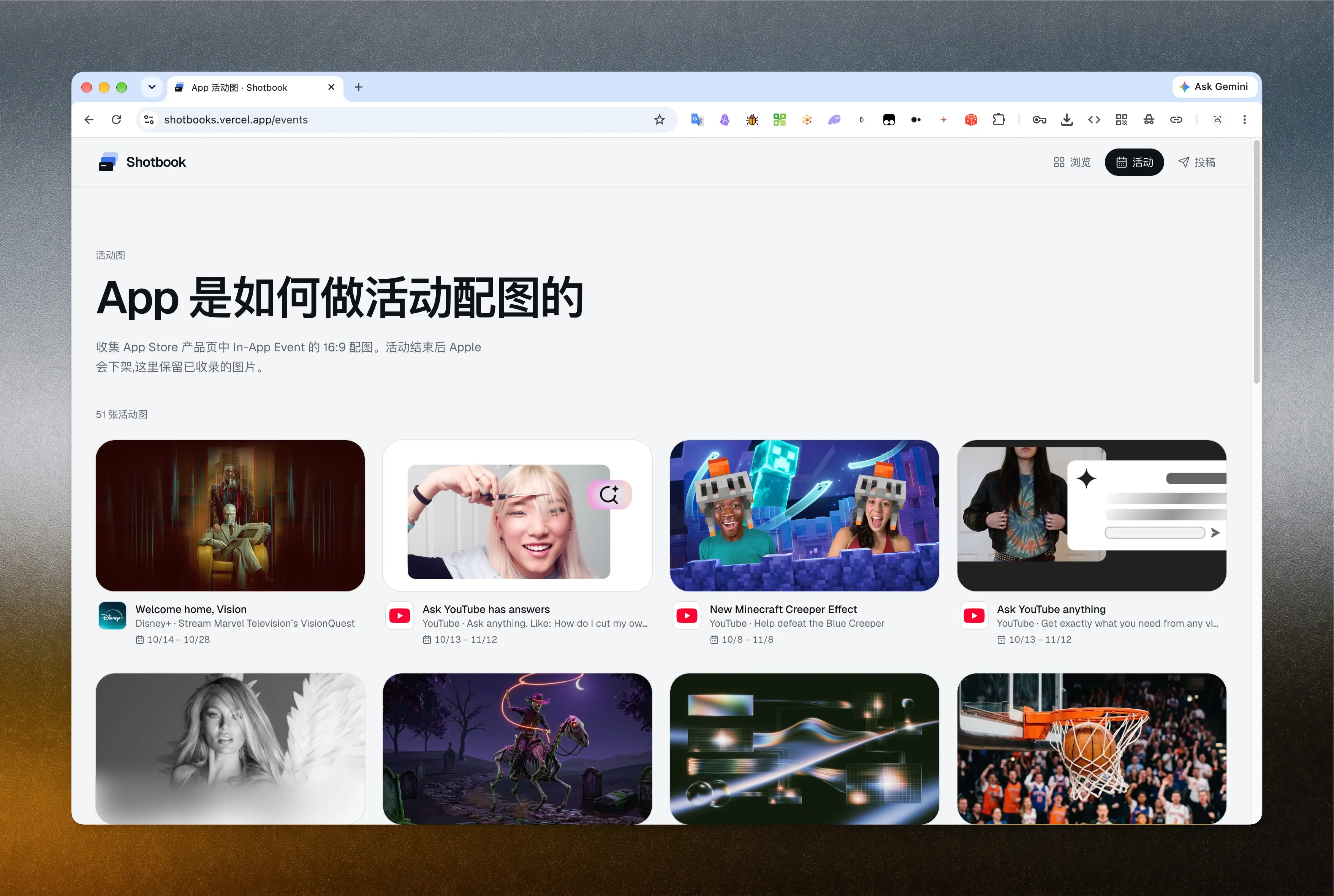This screenshot has width=1334, height=896.
Task: Open the skeleton cowboy horse thumbnail
Action: click(x=517, y=749)
